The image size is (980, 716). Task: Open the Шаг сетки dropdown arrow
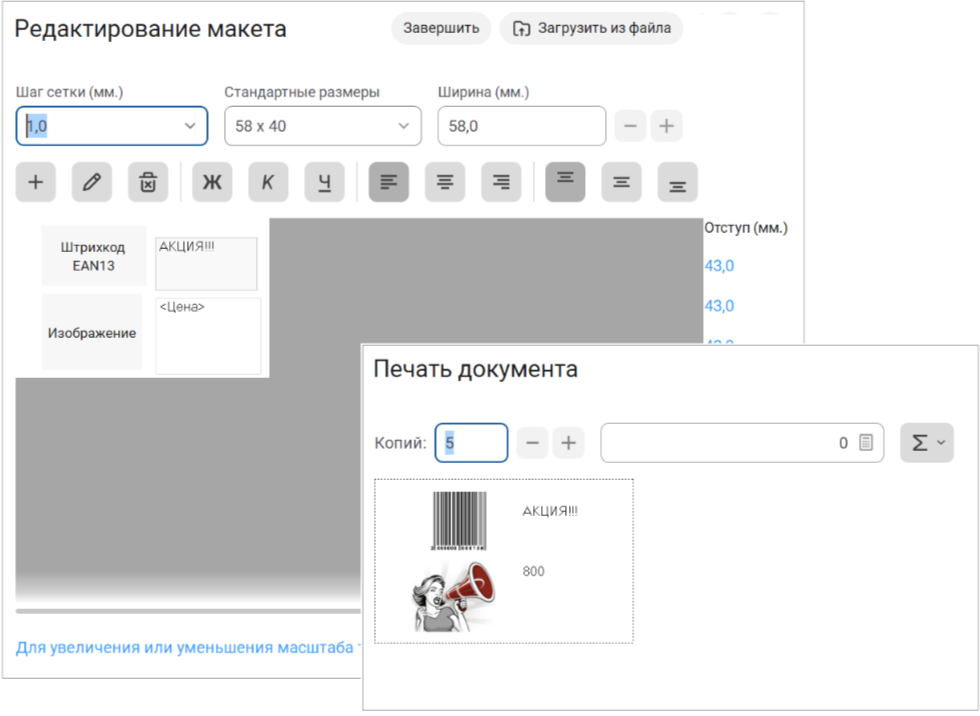pyautogui.click(x=190, y=126)
